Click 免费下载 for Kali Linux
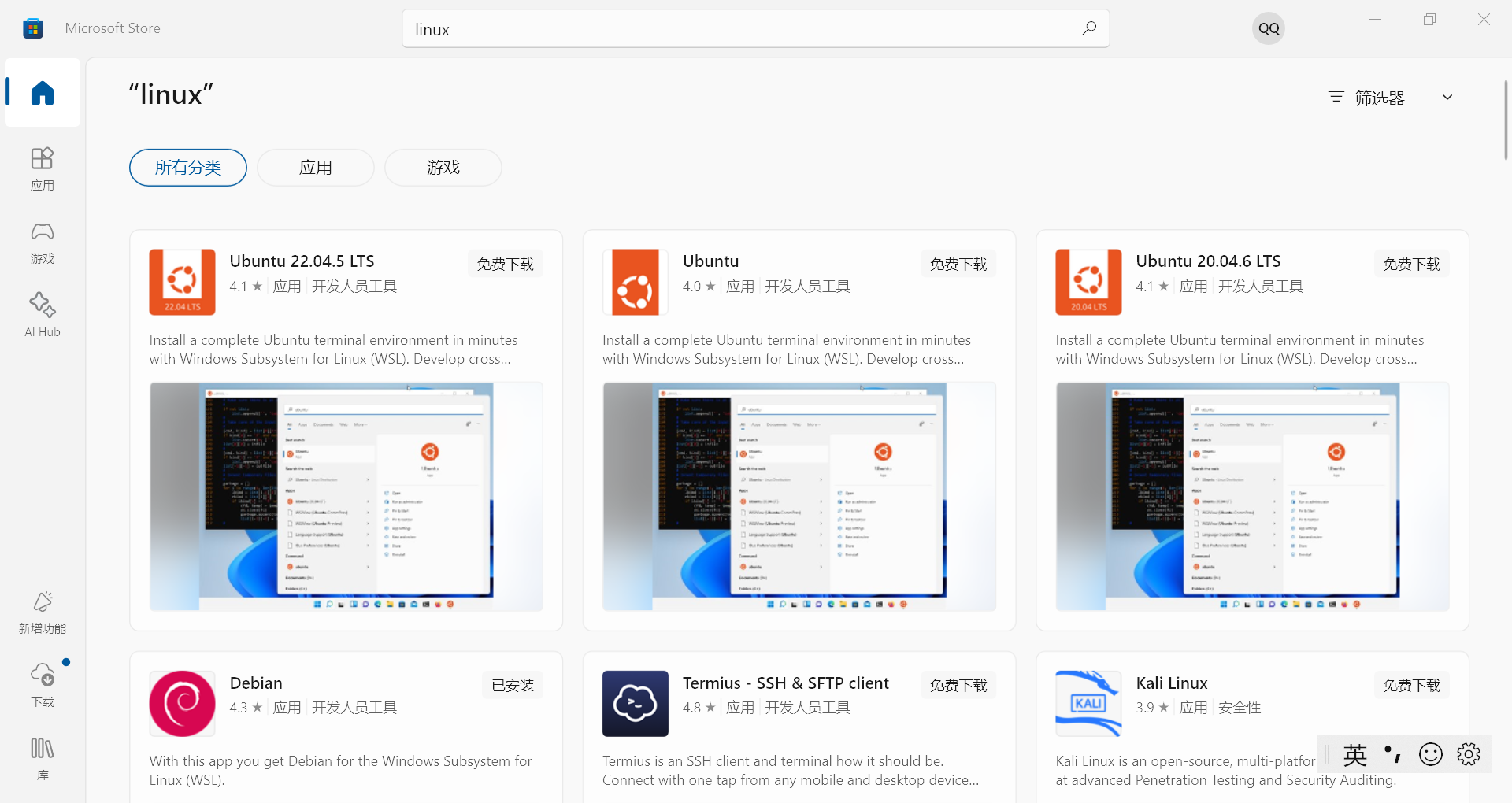Screen dimensions: 1512x803 click(x=1412, y=685)
